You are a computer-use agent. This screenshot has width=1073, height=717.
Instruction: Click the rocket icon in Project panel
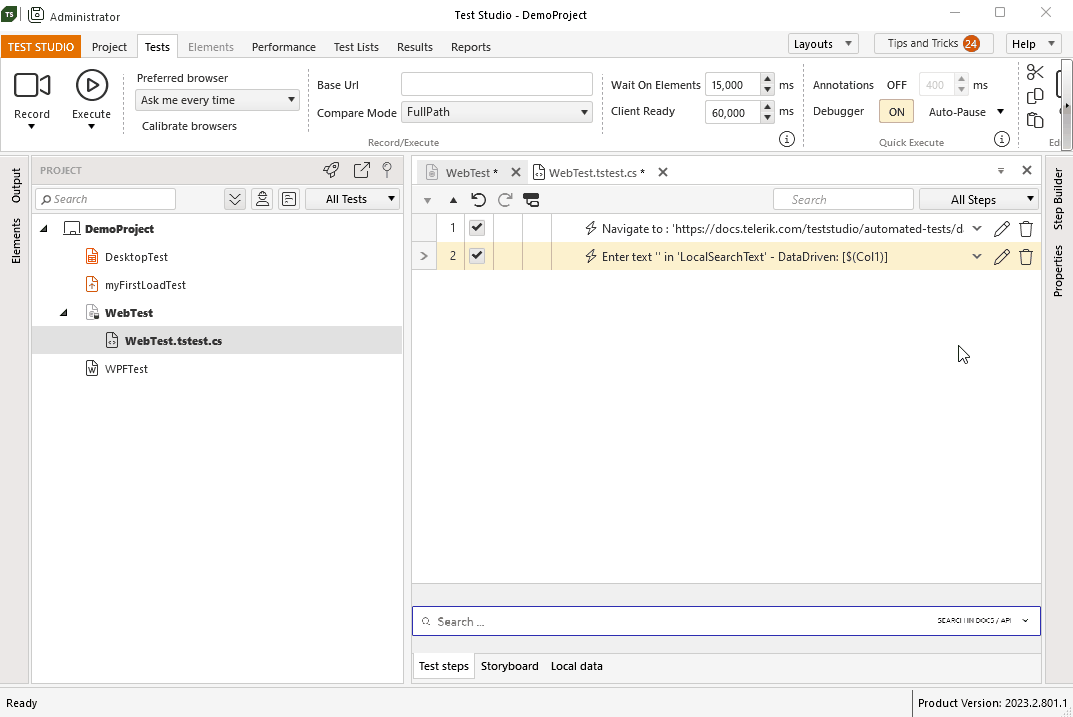pos(331,170)
